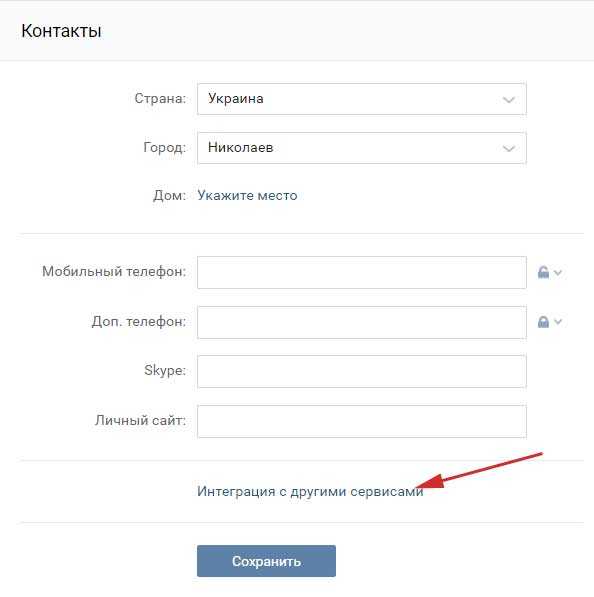Focus the Доп. телефон input field
Screen dimensions: 594x597
click(x=362, y=322)
